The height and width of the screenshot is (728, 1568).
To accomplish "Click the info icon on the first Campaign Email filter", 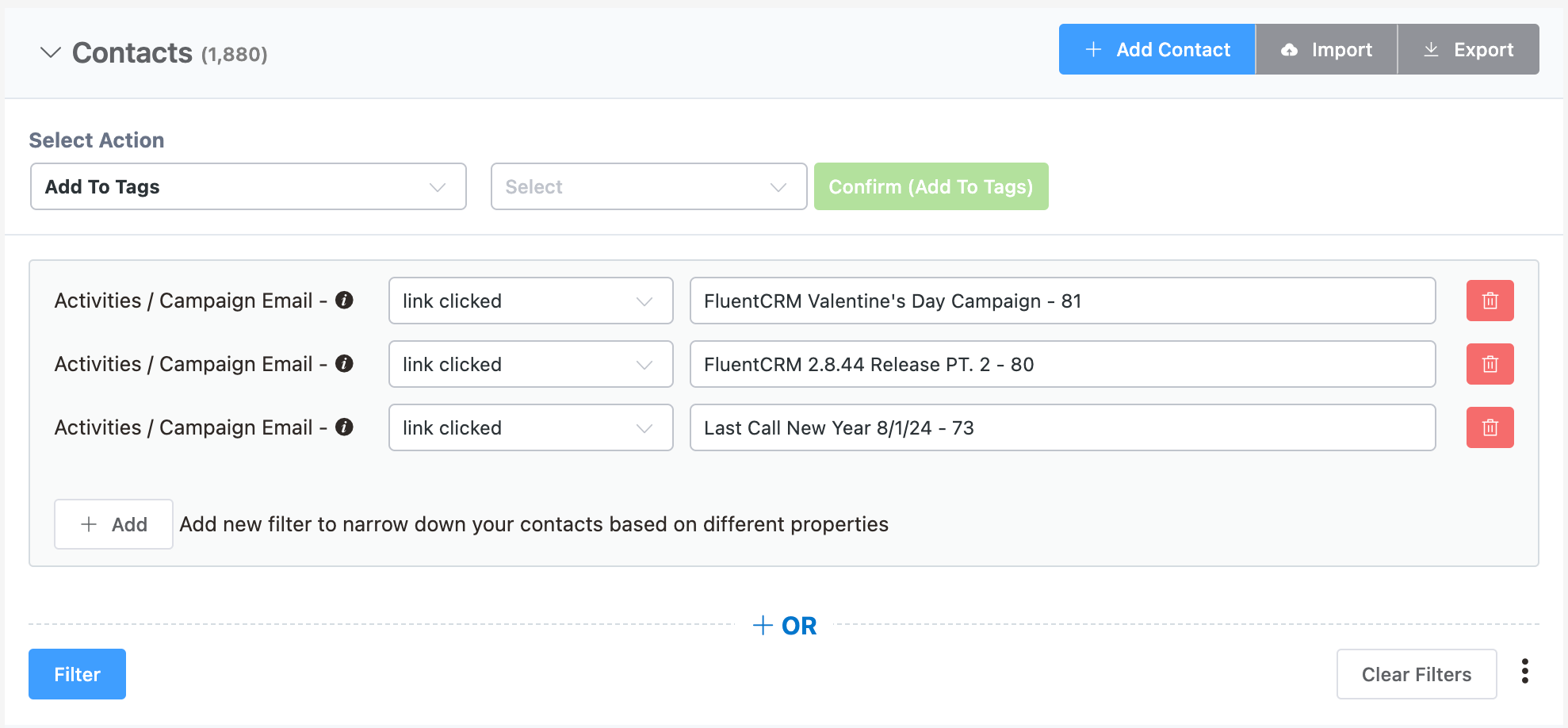I will 344,301.
